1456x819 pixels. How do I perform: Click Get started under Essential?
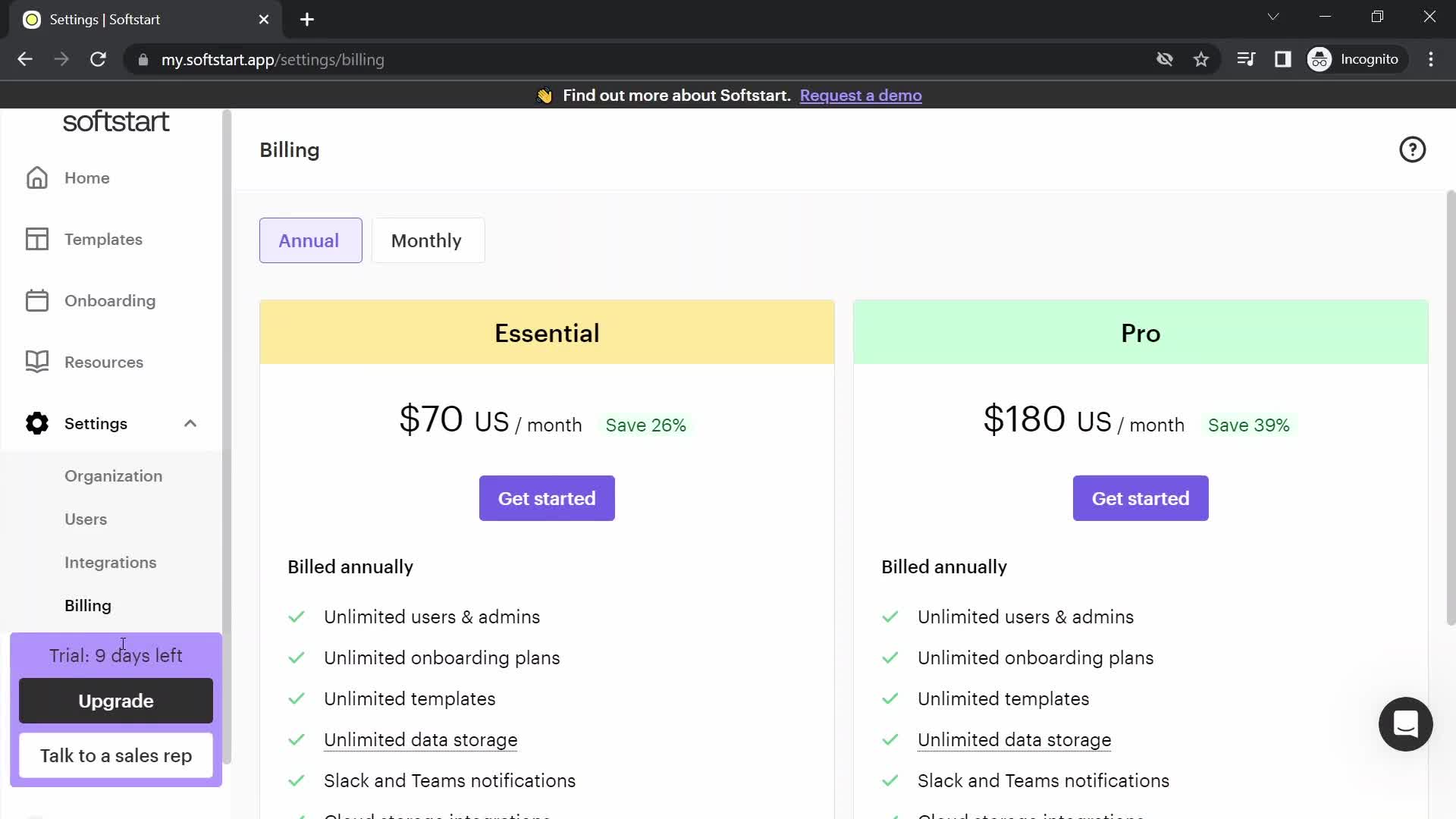point(547,498)
